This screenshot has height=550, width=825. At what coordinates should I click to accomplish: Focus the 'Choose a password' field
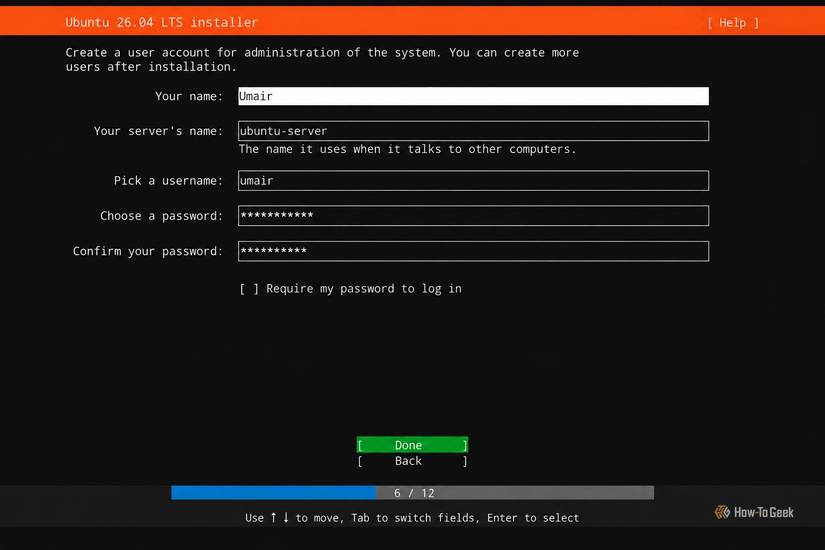[x=473, y=216]
